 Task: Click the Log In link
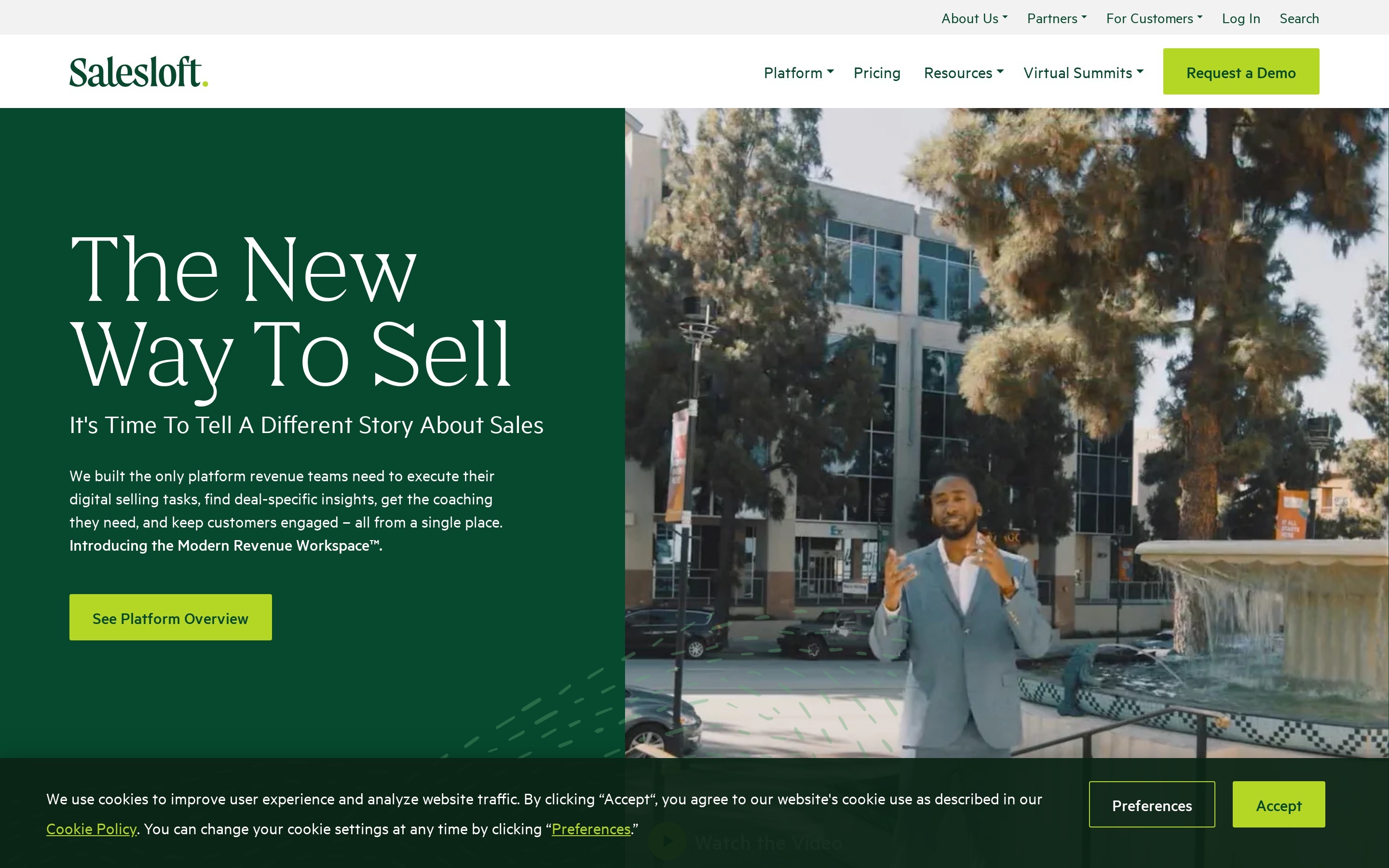pos(1240,18)
